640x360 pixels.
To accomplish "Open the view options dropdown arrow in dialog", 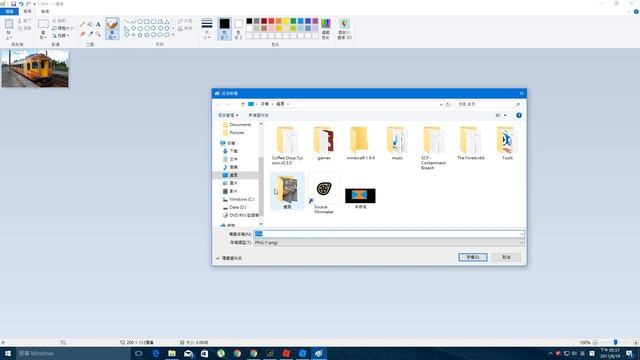I will pyautogui.click(x=505, y=116).
